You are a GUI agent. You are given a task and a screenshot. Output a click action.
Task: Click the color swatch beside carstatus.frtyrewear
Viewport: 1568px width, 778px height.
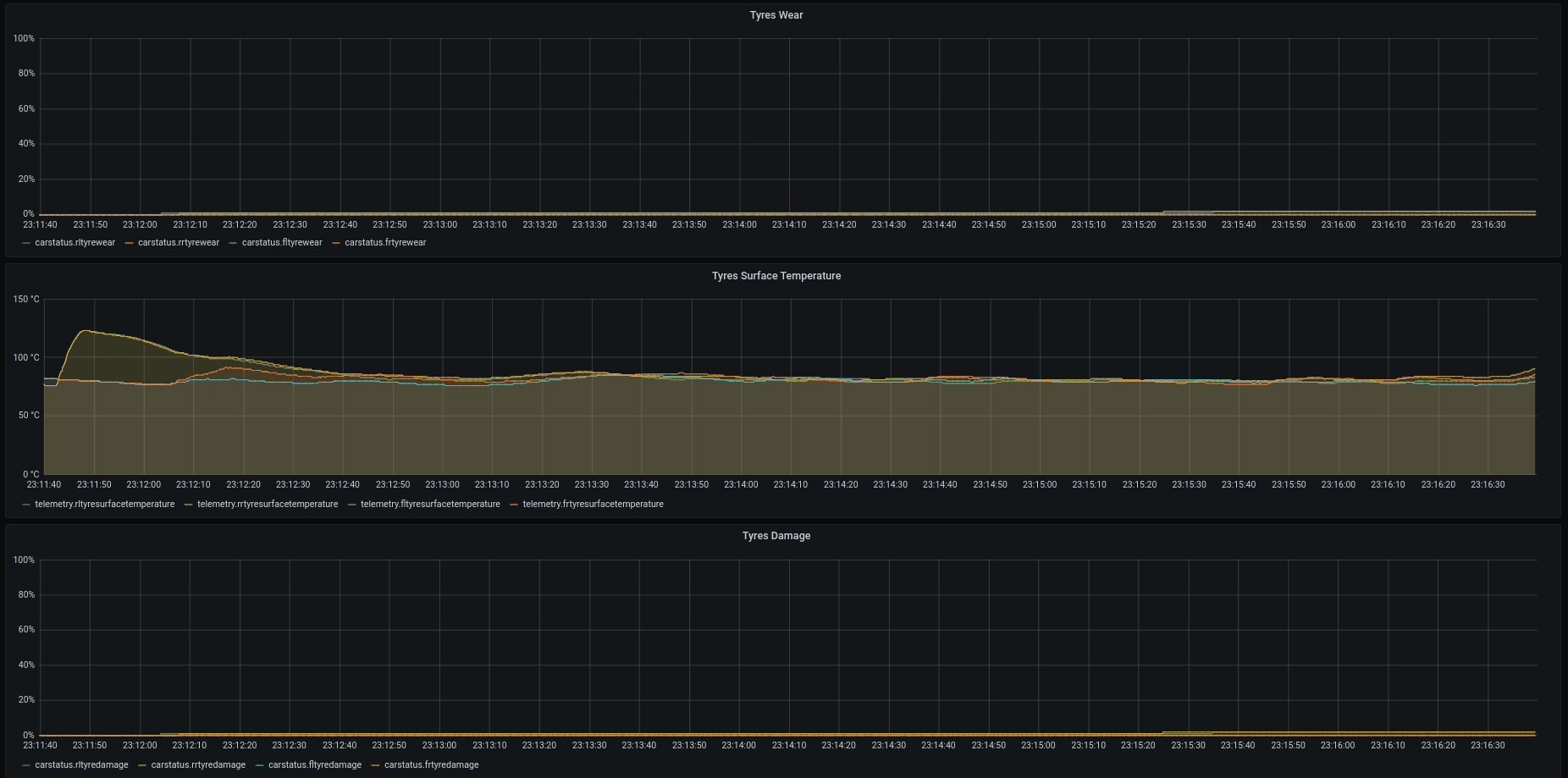tap(336, 243)
